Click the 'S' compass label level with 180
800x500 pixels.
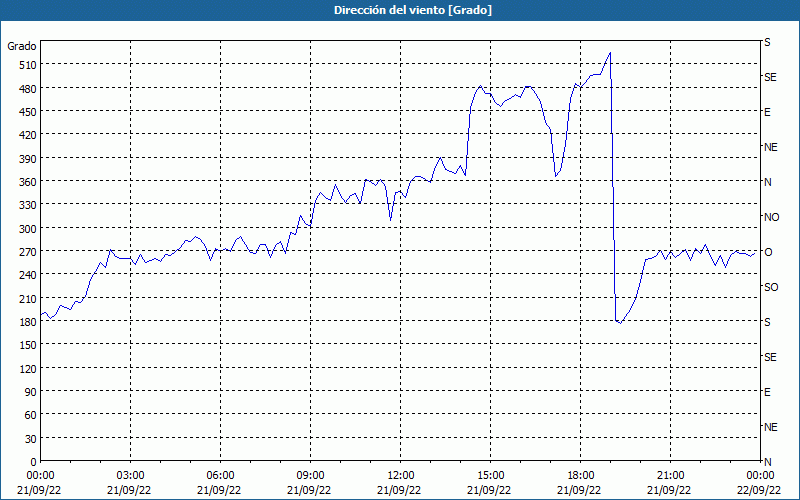point(767,322)
